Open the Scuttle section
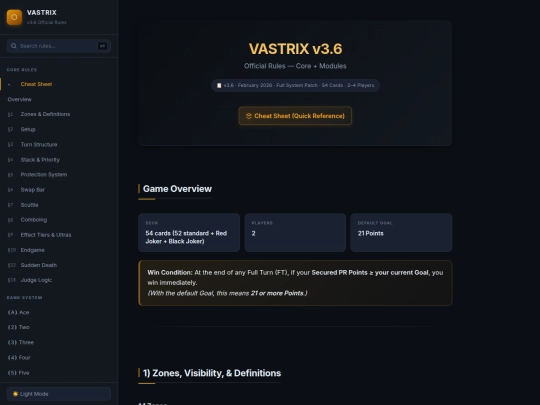The width and height of the screenshot is (540, 405). 59,205
